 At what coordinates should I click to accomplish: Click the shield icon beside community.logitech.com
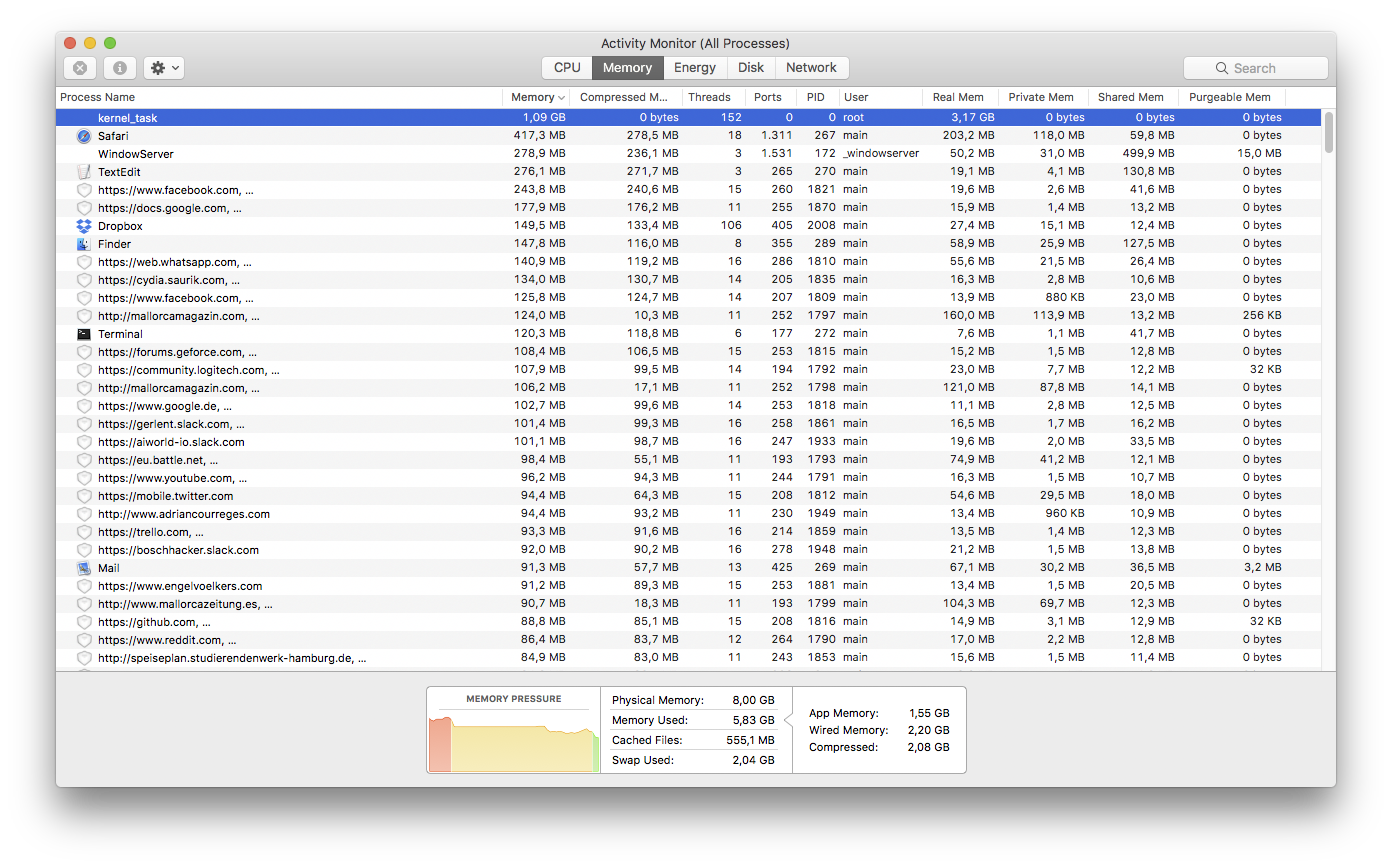point(84,370)
